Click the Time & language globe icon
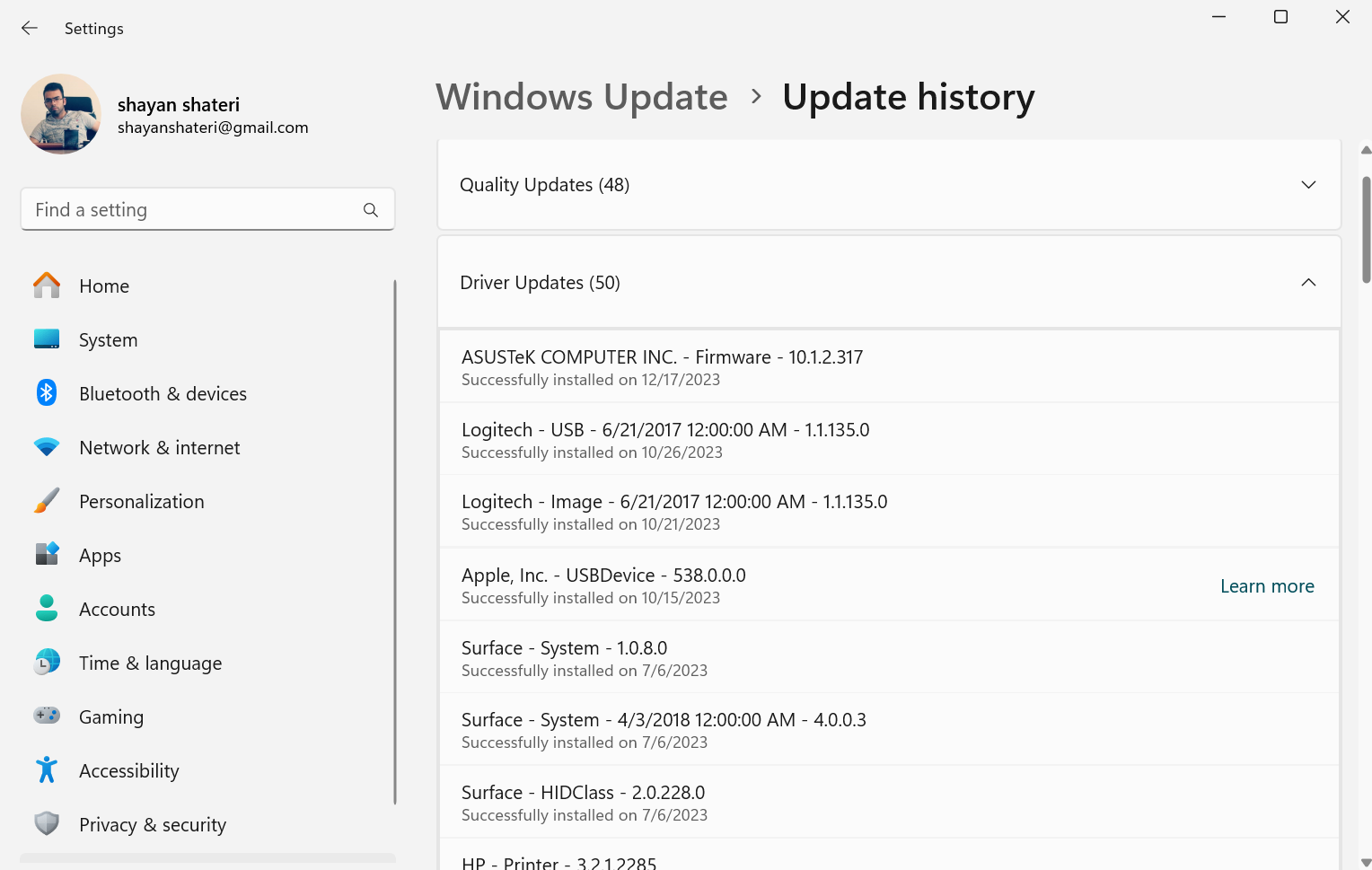1372x870 pixels. pyautogui.click(x=47, y=663)
